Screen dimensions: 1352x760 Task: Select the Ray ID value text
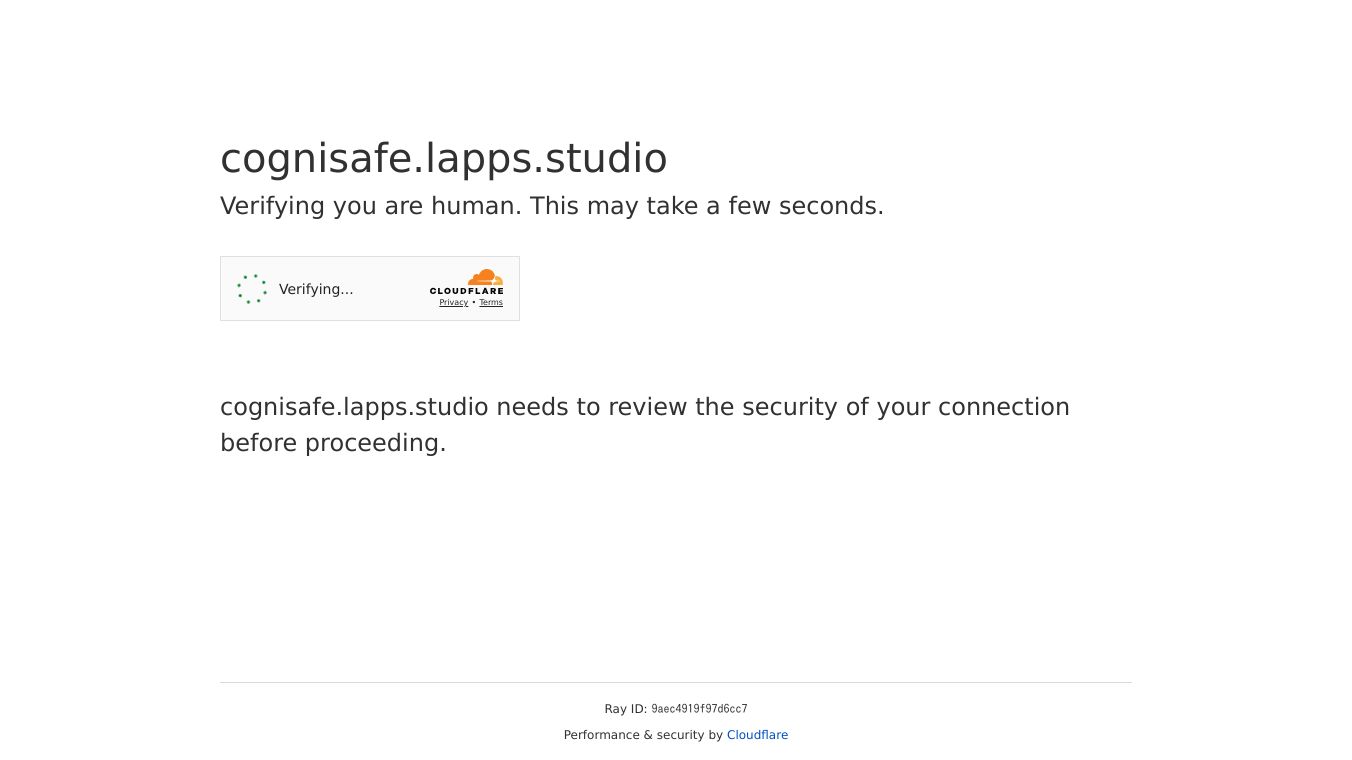[699, 708]
